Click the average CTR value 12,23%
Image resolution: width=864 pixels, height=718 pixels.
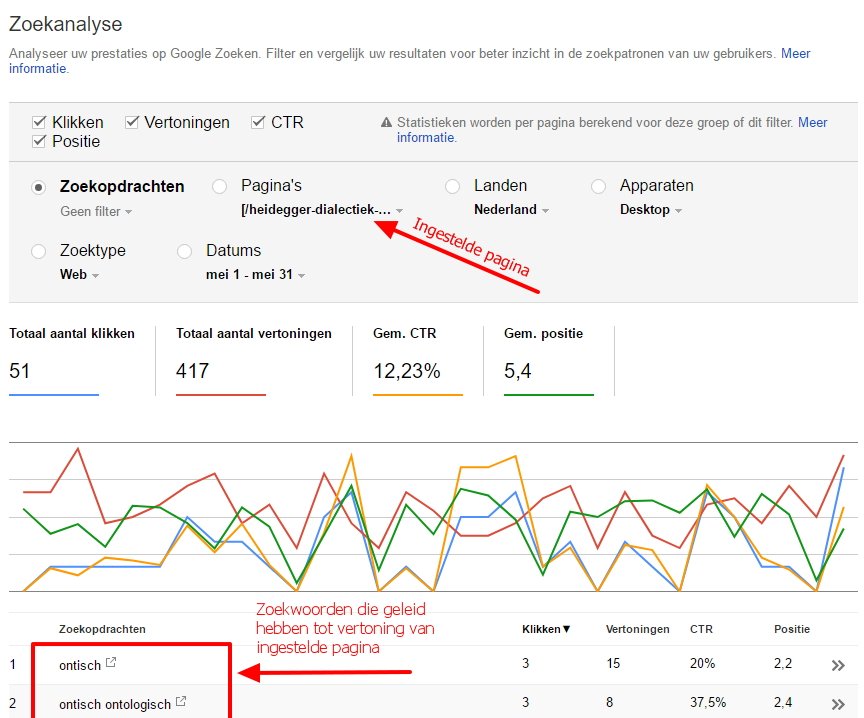tap(407, 371)
